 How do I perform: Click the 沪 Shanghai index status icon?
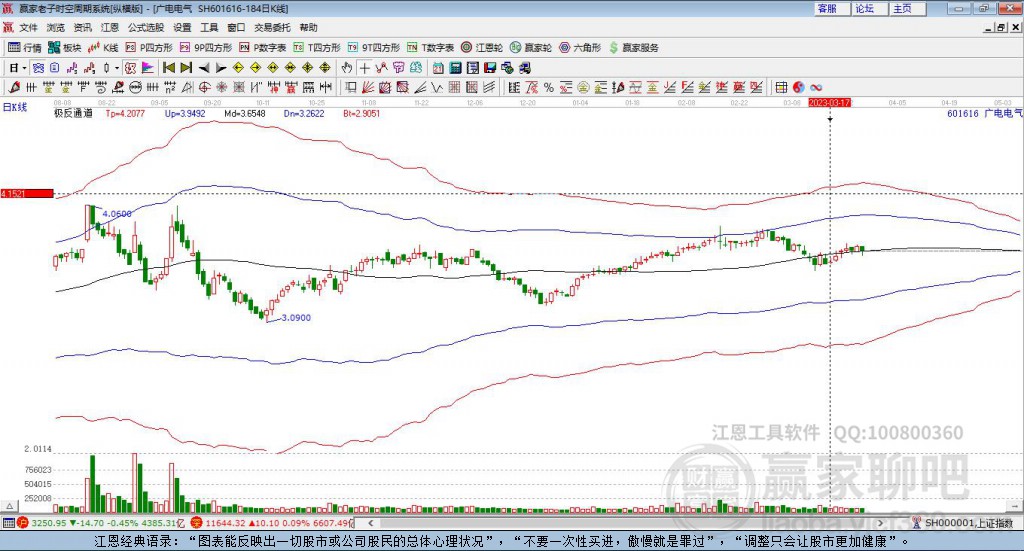pyautogui.click(x=23, y=522)
